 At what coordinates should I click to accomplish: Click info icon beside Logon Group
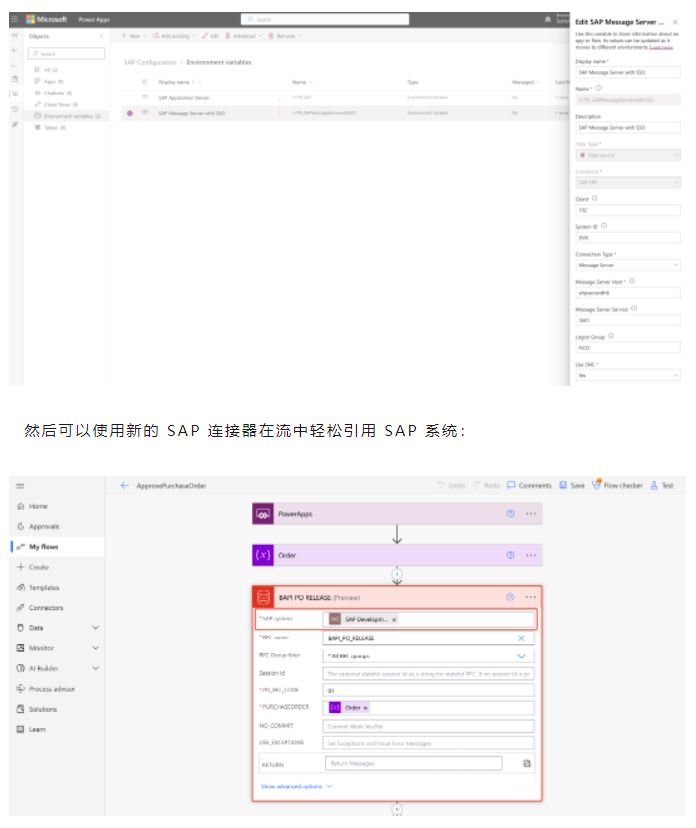pyautogui.click(x=611, y=336)
